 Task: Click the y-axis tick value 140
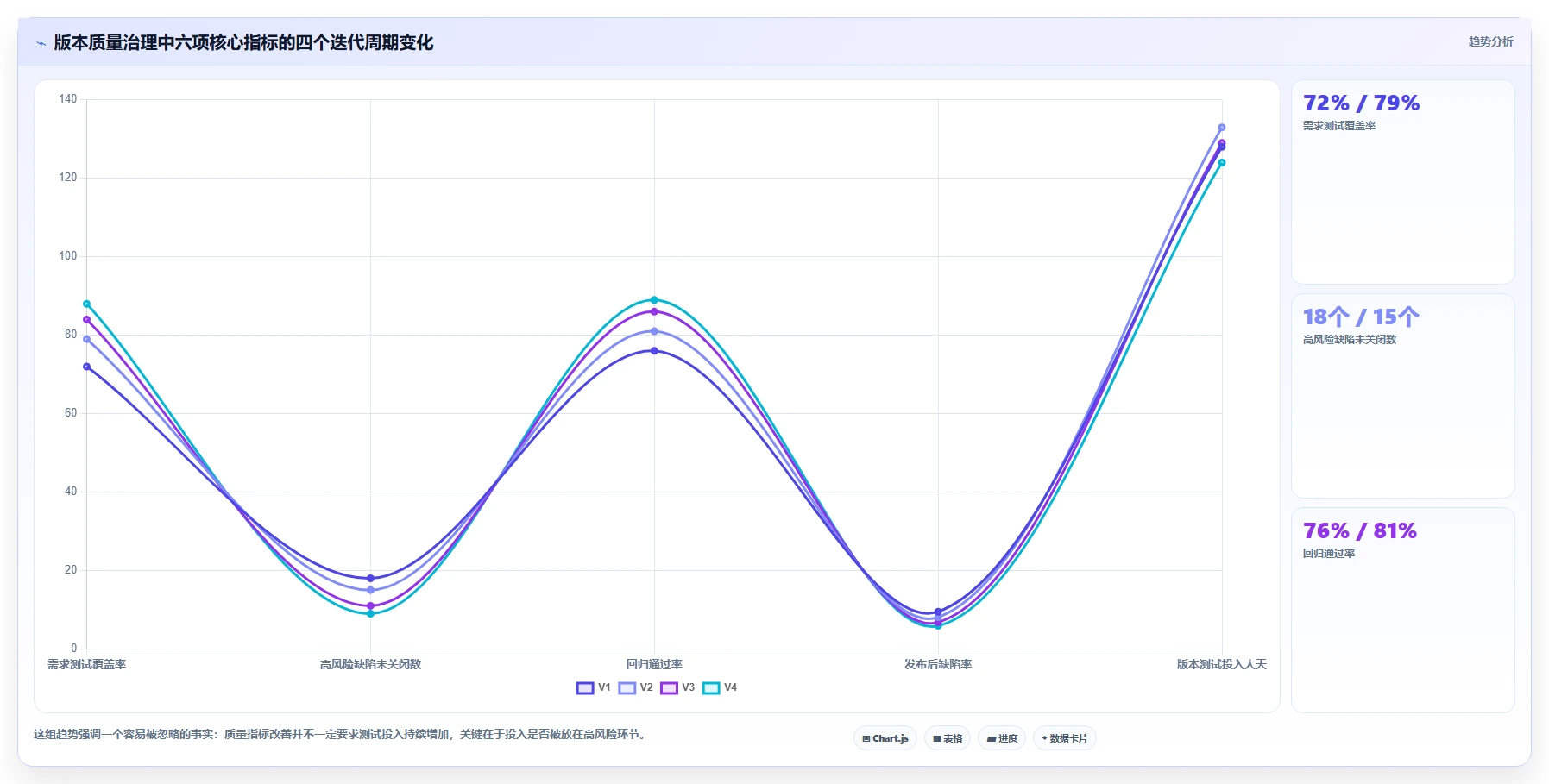coord(68,99)
